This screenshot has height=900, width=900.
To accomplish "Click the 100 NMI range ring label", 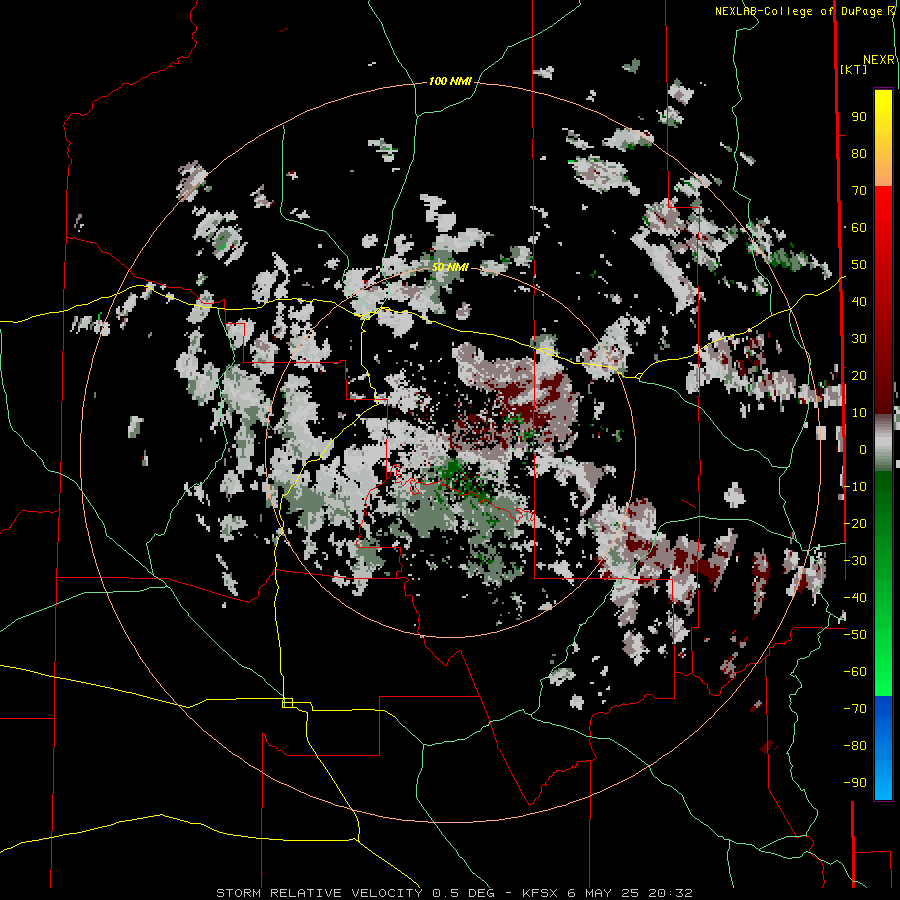I will click(450, 82).
